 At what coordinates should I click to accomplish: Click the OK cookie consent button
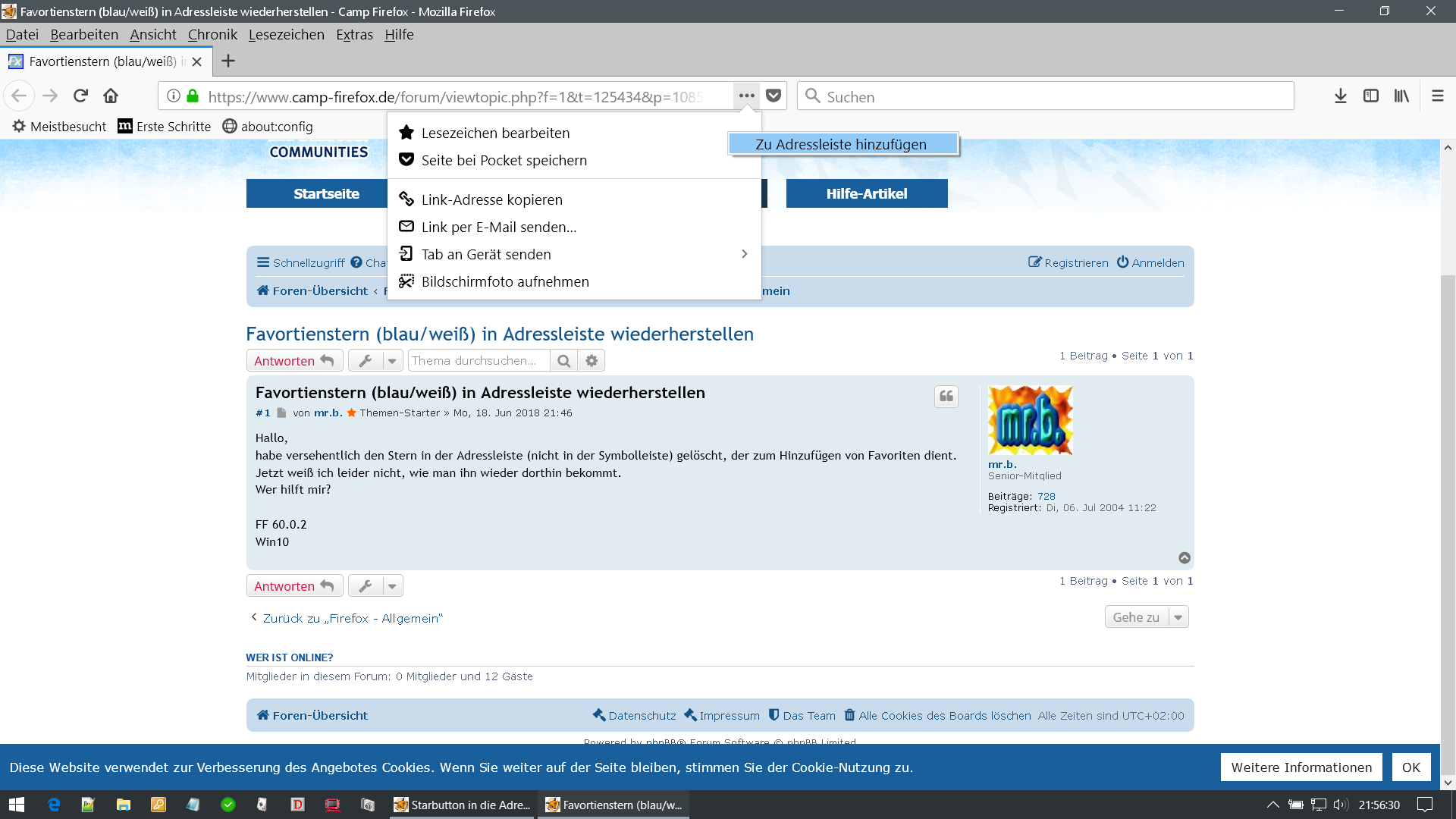[x=1410, y=767]
